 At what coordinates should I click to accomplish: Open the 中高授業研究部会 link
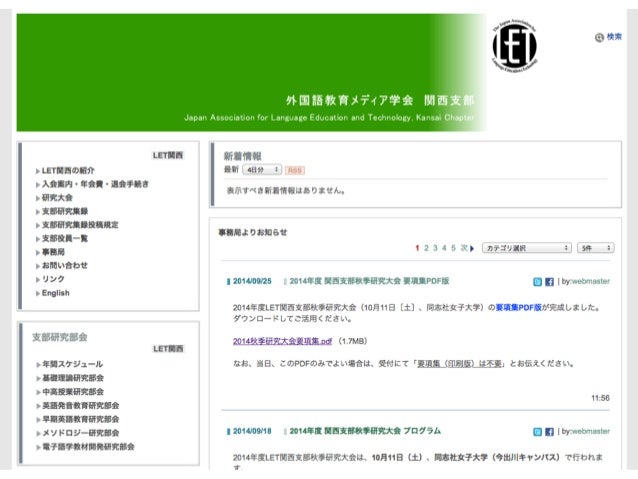73,392
